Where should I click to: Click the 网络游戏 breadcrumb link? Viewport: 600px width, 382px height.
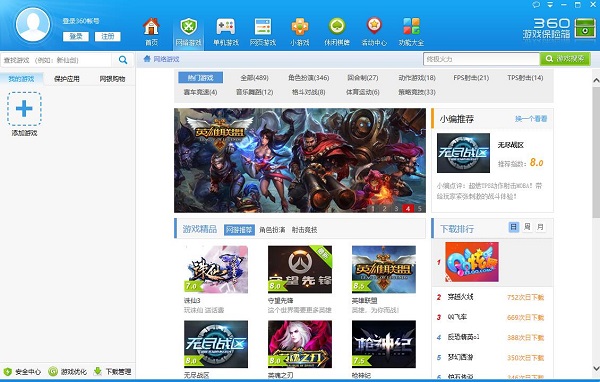point(166,59)
